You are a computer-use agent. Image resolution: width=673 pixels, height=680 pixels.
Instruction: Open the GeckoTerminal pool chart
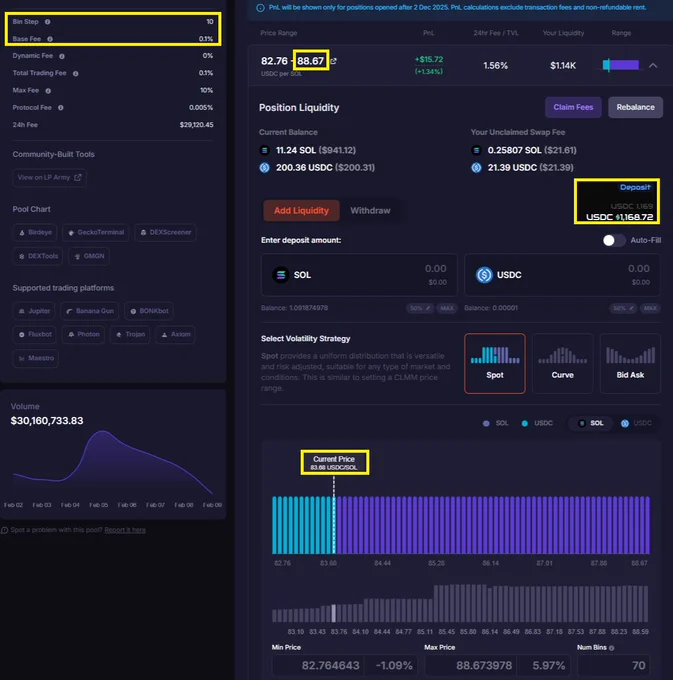click(96, 232)
